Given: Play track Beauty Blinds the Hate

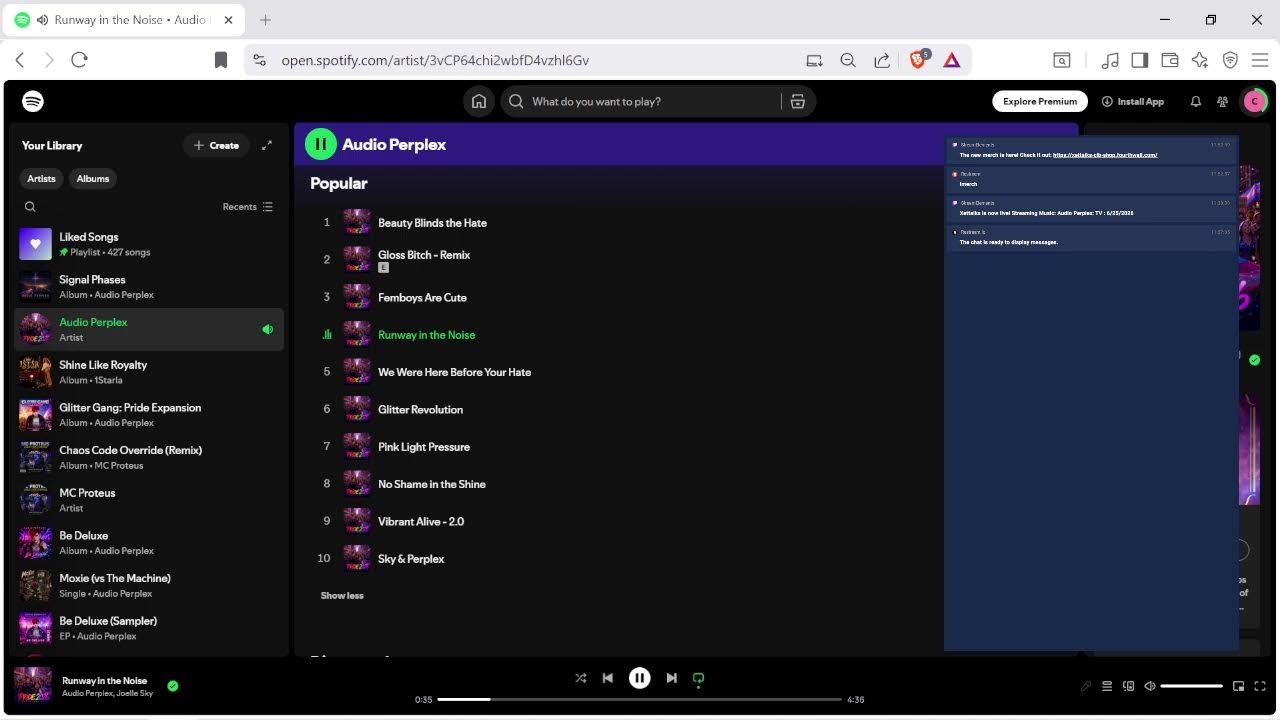Looking at the screenshot, I should coord(432,223).
